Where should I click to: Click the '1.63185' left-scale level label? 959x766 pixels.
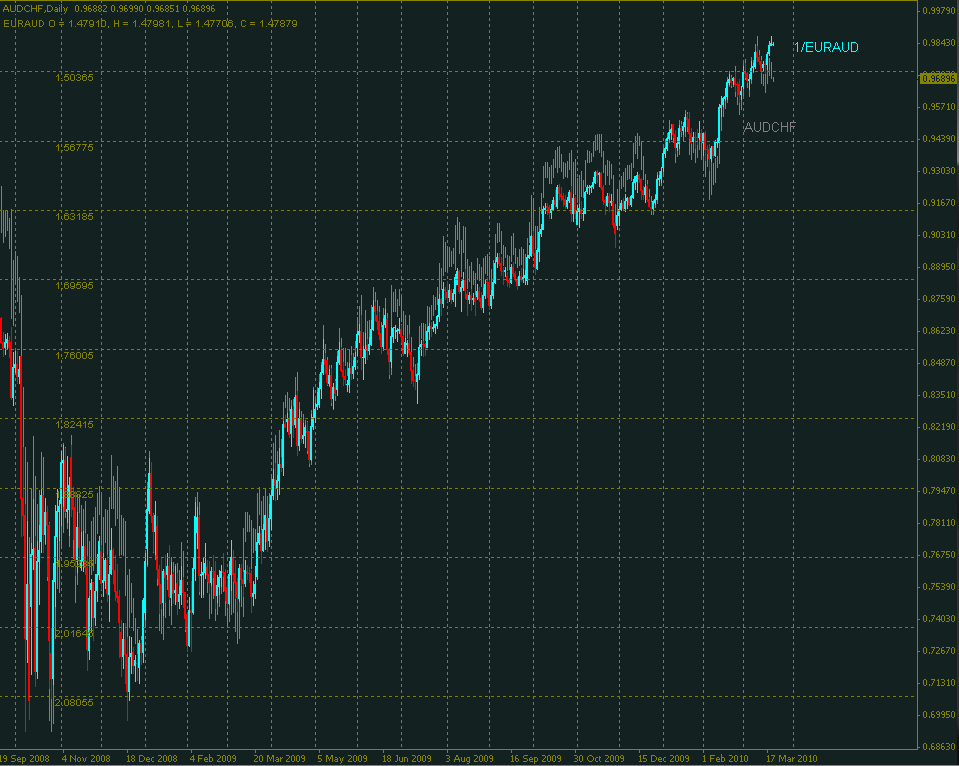pos(75,217)
